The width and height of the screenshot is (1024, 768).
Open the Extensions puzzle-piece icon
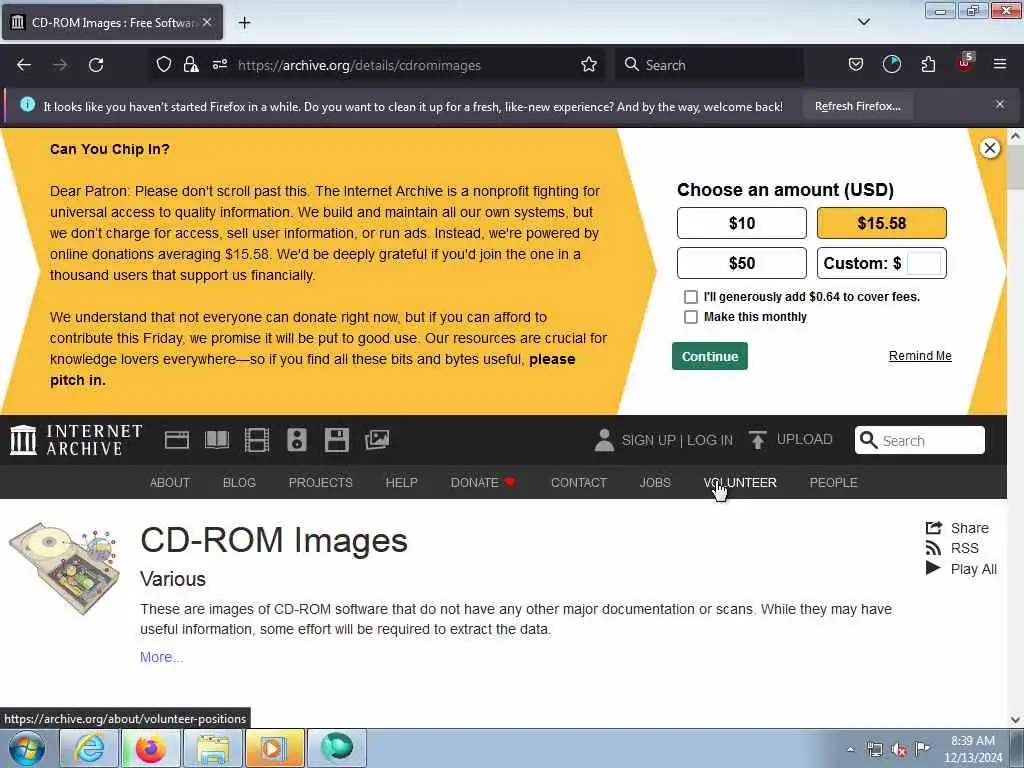click(928, 65)
